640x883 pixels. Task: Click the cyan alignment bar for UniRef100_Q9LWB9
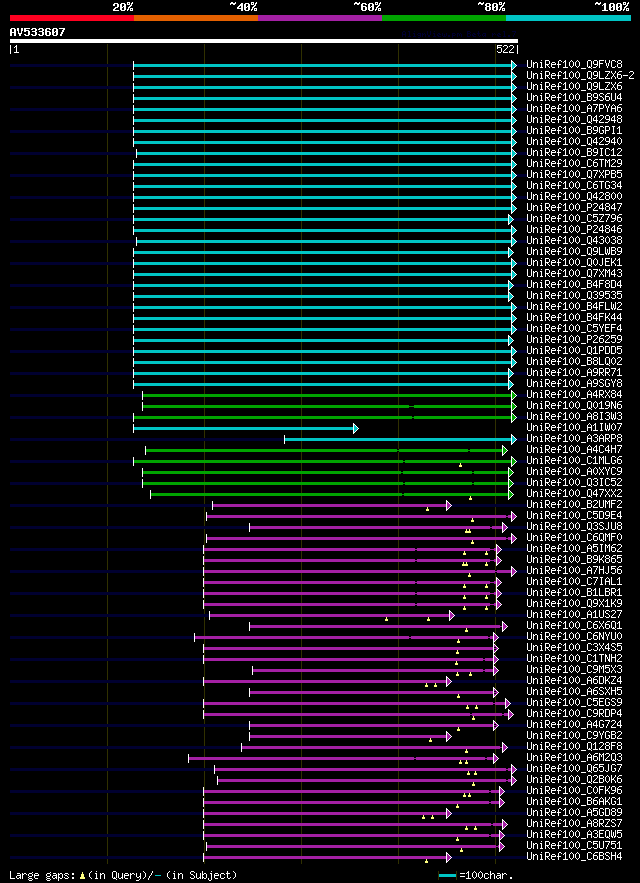pyautogui.click(x=323, y=252)
